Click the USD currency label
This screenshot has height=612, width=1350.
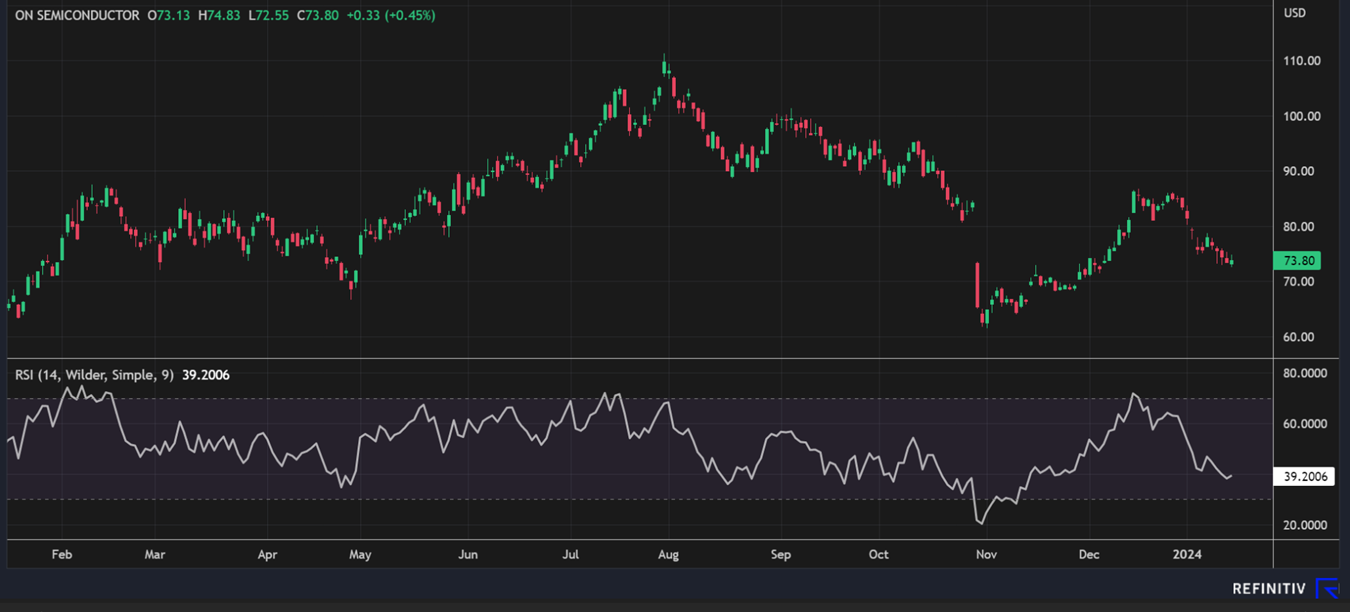(1294, 13)
